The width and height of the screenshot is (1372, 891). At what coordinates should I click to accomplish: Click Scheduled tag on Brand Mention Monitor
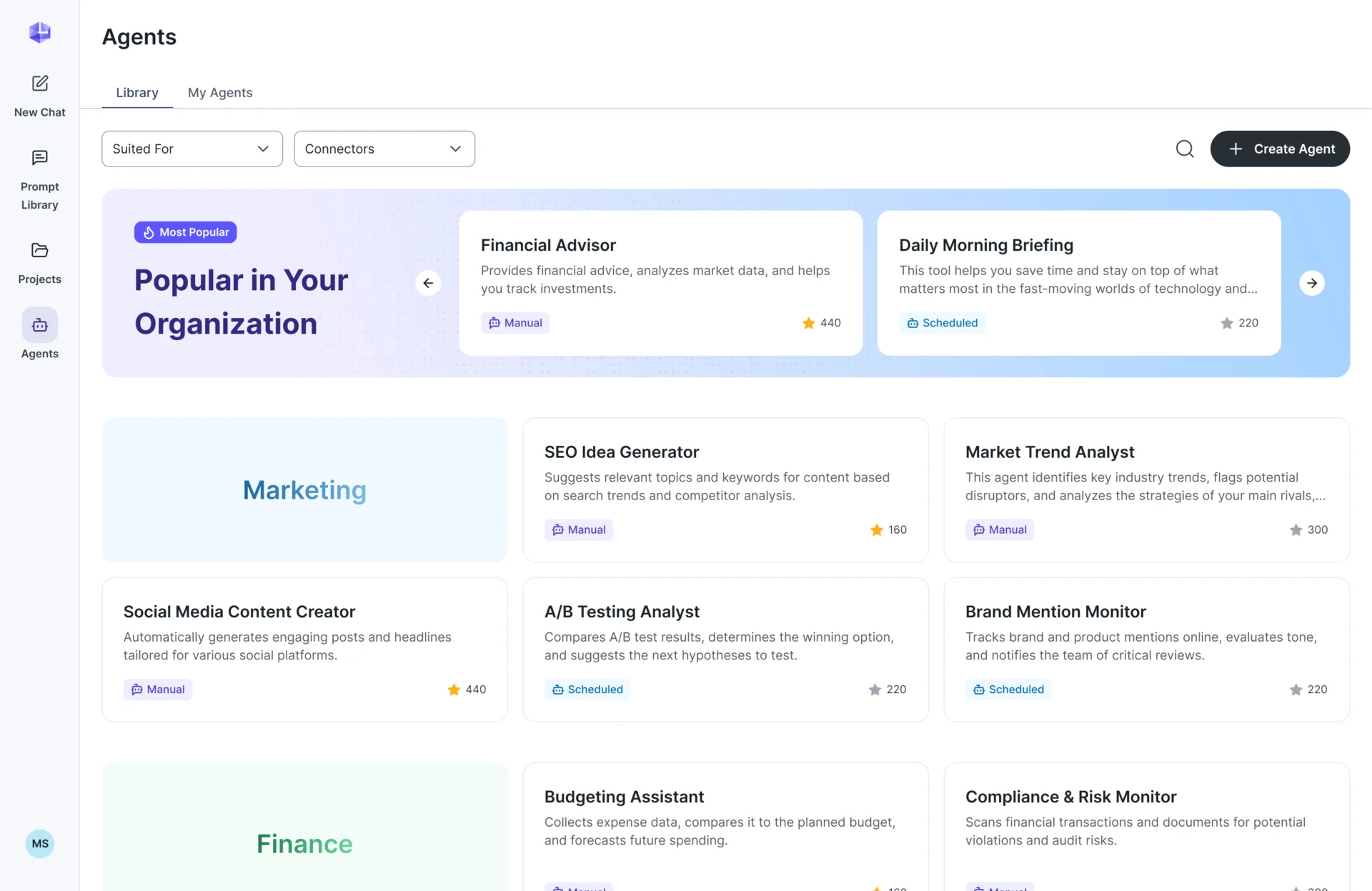(x=1008, y=690)
